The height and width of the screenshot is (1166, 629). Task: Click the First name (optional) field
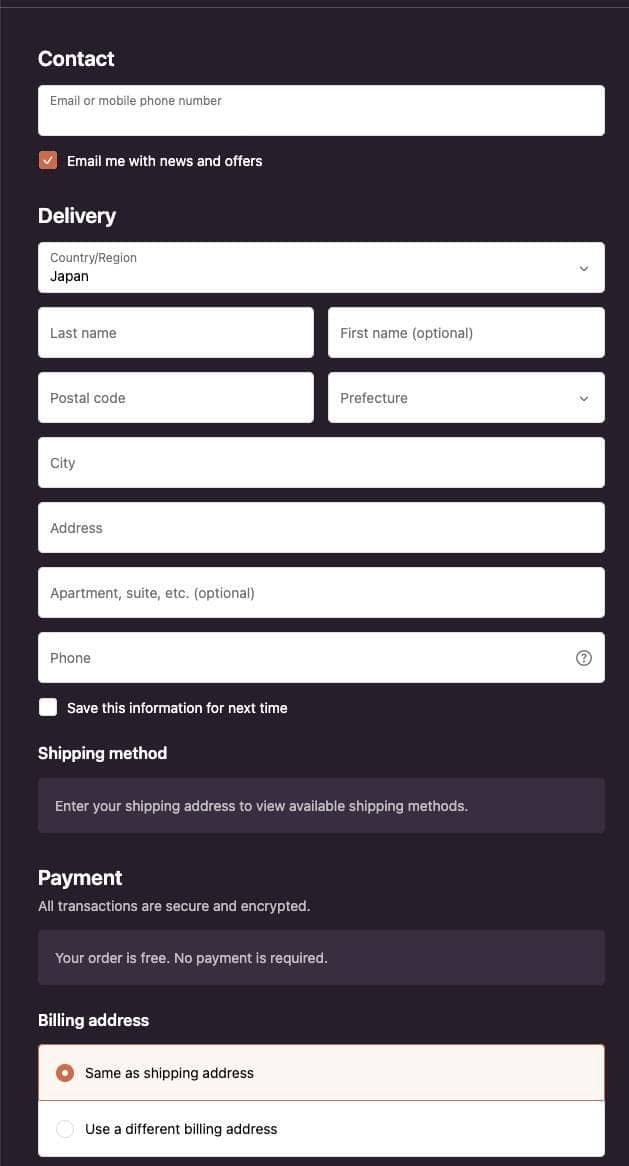[465, 333]
